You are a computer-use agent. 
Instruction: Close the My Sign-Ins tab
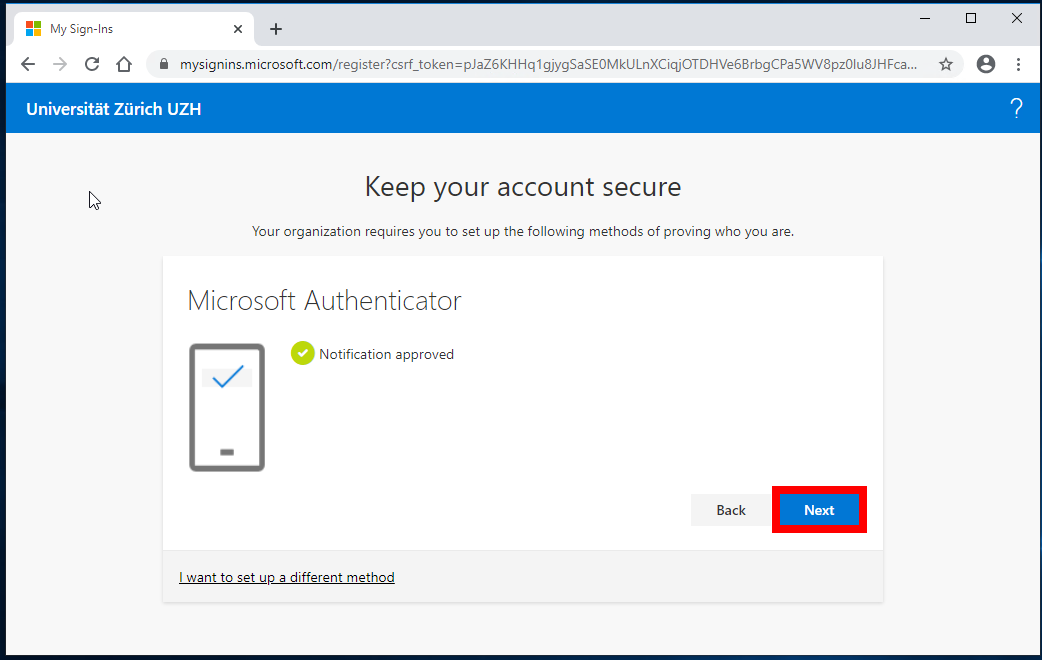point(238,29)
